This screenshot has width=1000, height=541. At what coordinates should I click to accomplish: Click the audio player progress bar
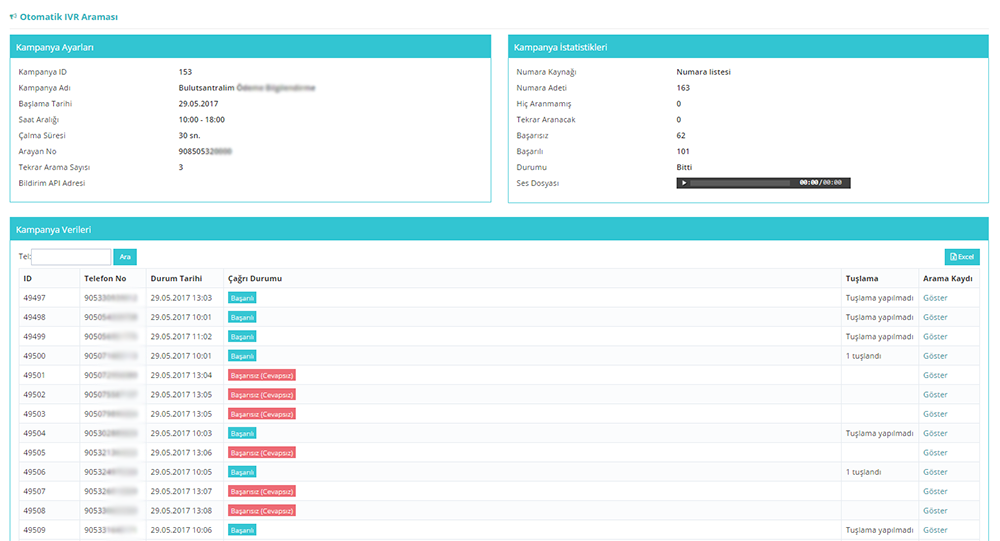click(x=740, y=183)
